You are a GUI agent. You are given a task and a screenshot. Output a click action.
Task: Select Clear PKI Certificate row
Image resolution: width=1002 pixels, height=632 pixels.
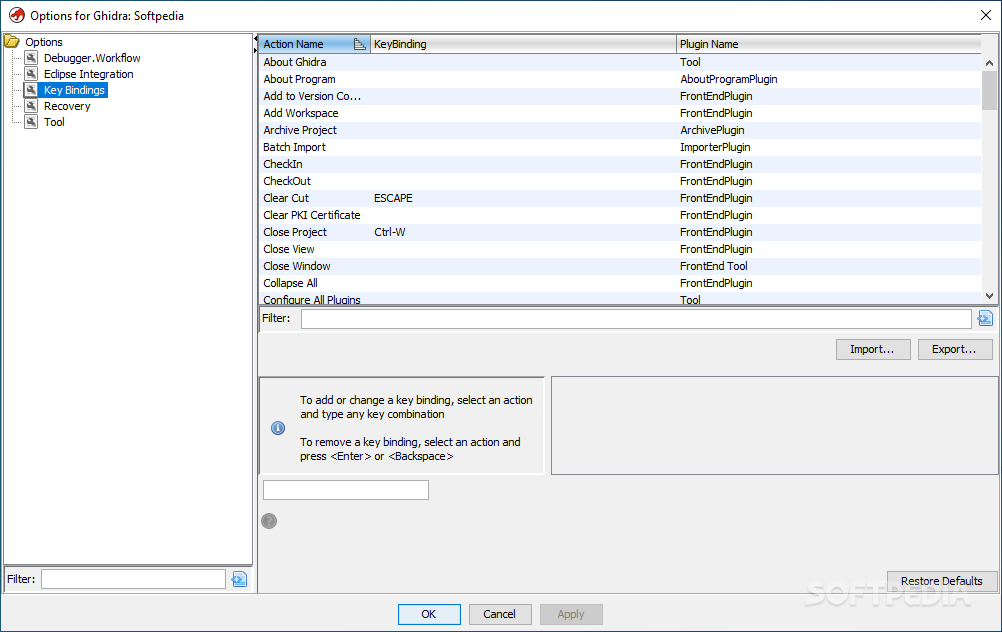pos(620,215)
